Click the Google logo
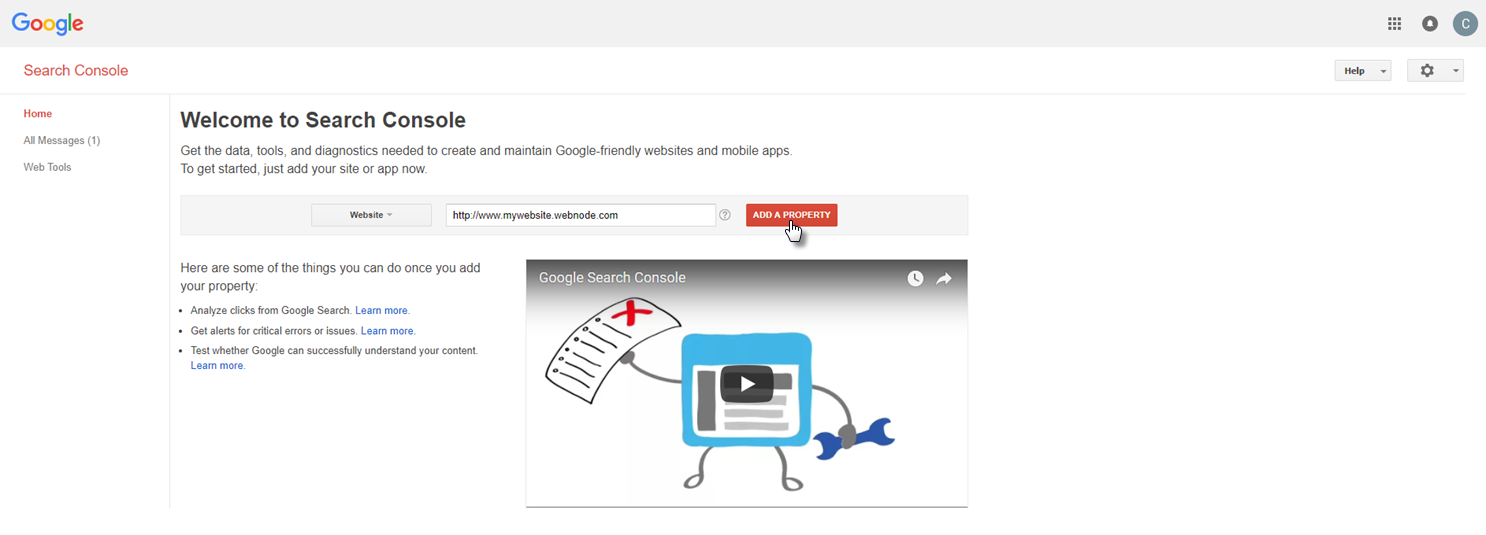 coord(48,24)
